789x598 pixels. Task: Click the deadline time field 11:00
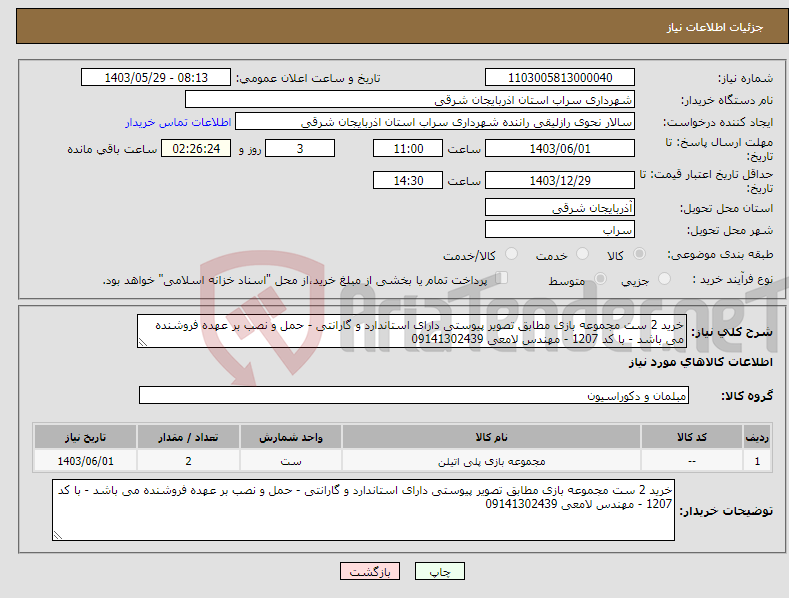(x=408, y=148)
